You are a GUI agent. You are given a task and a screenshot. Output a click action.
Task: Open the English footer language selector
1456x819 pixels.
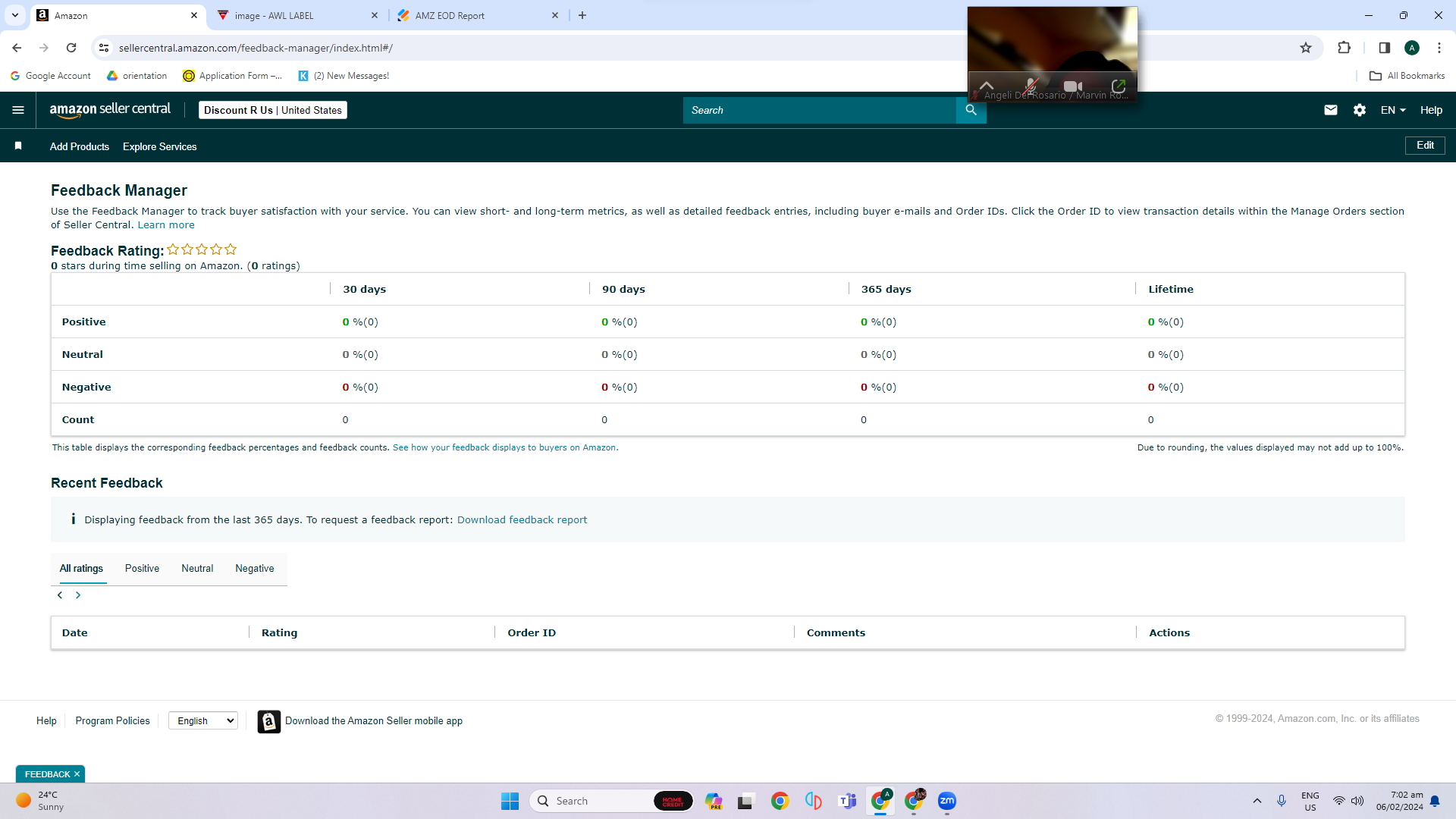(x=203, y=720)
